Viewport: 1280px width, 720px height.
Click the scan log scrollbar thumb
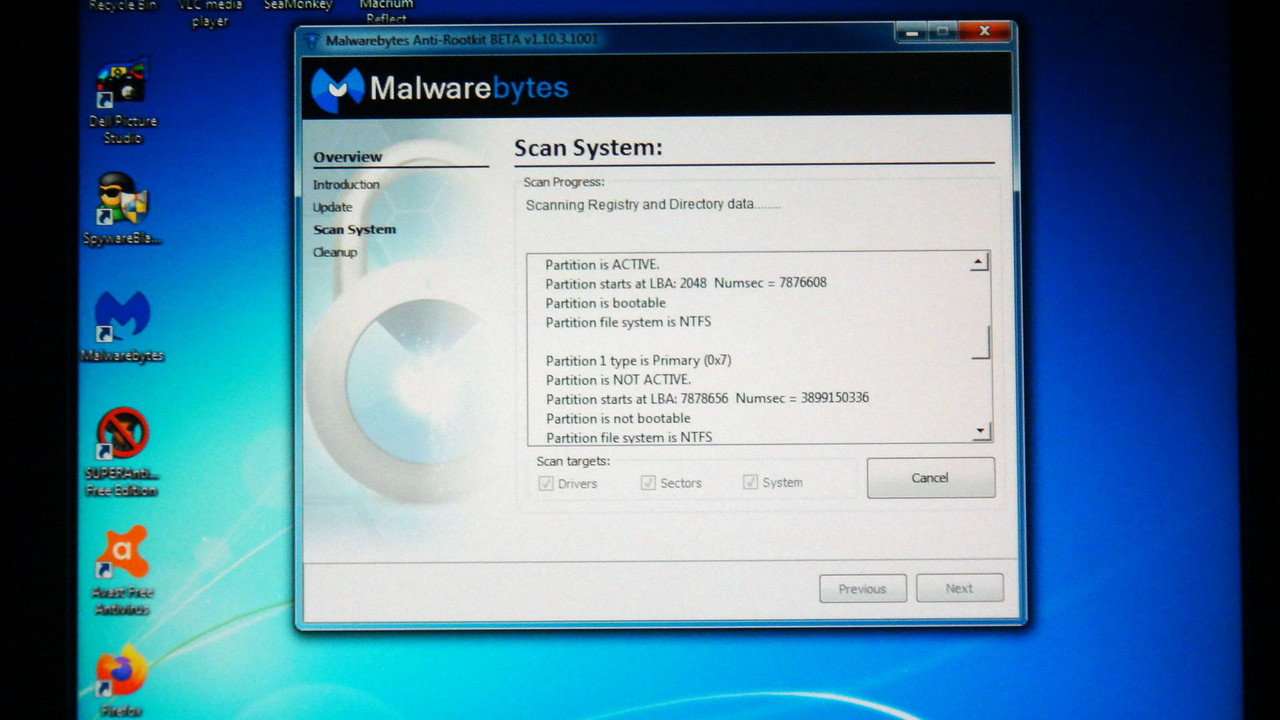tap(980, 342)
